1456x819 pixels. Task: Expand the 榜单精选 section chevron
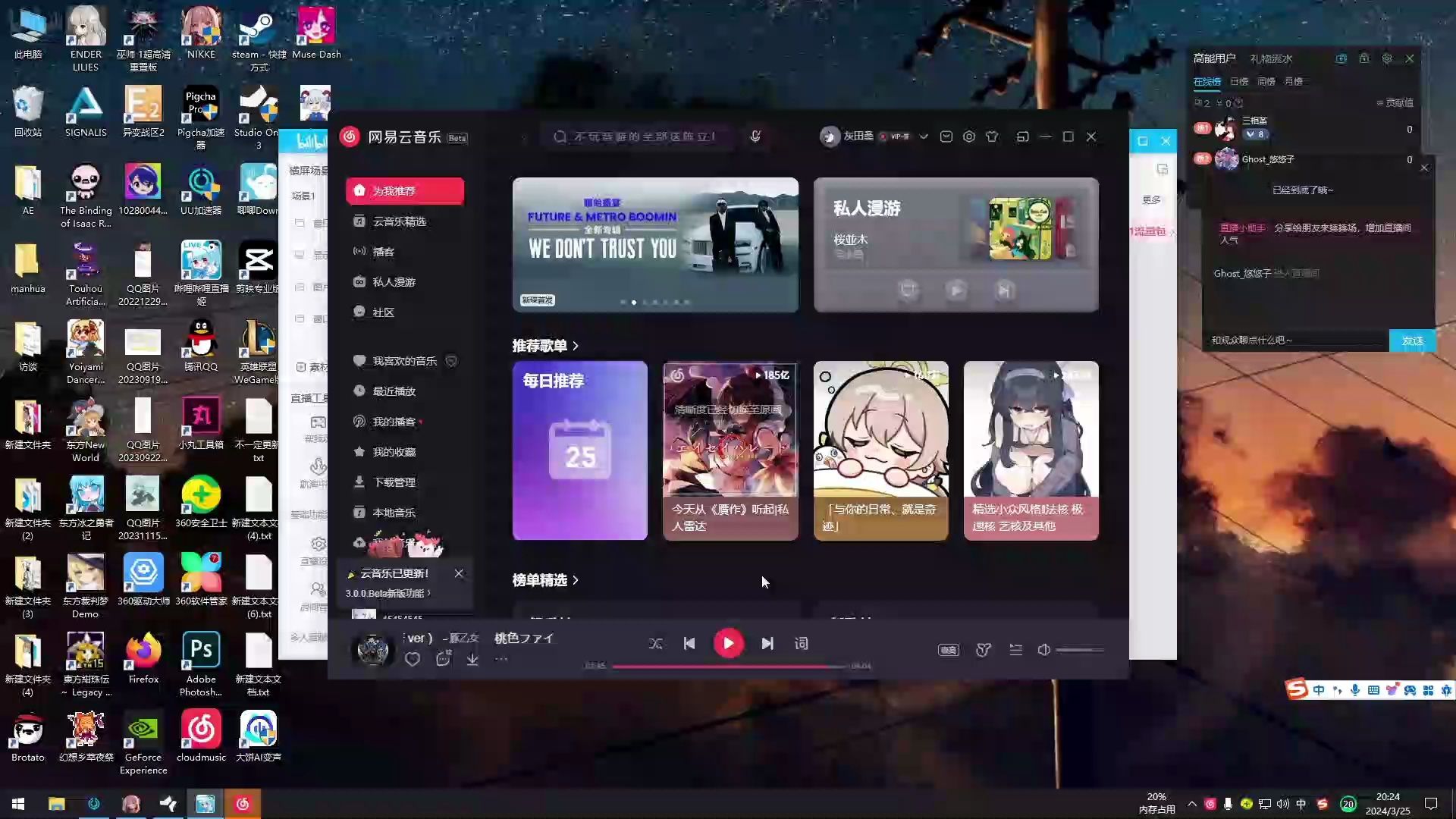pos(576,580)
